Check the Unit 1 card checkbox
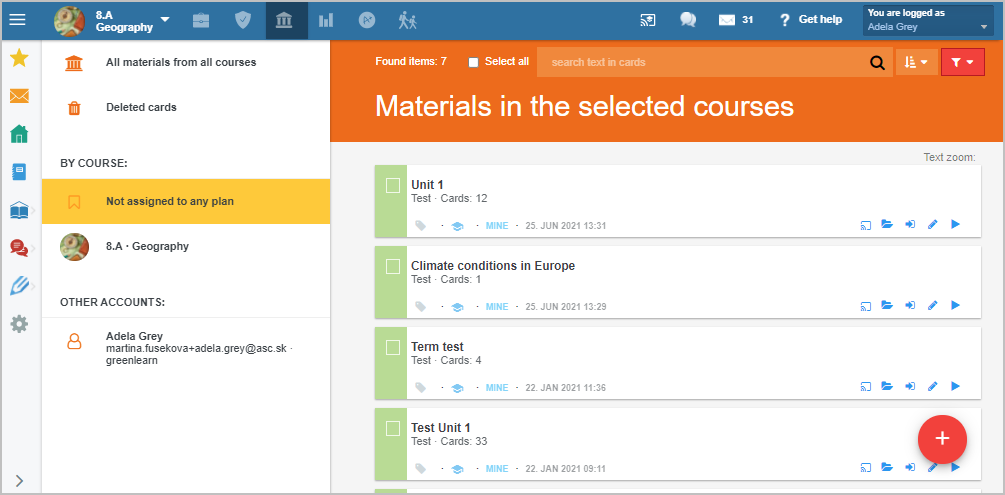 pyautogui.click(x=393, y=186)
